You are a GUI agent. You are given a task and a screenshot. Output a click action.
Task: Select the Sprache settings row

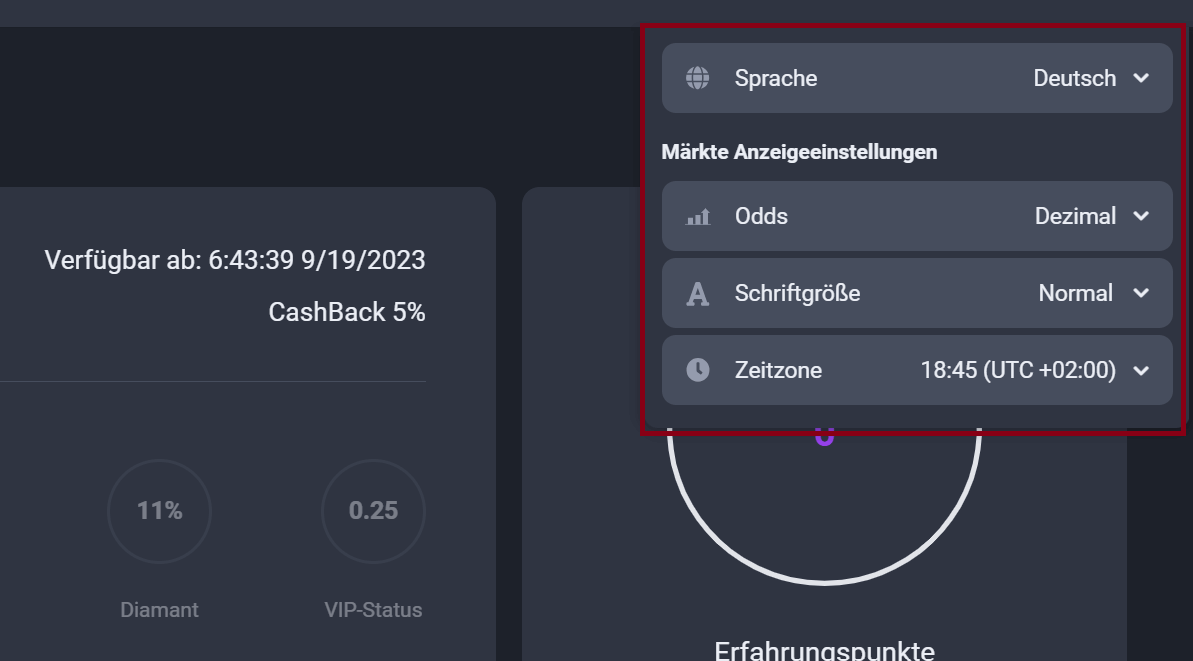pyautogui.click(x=916, y=77)
